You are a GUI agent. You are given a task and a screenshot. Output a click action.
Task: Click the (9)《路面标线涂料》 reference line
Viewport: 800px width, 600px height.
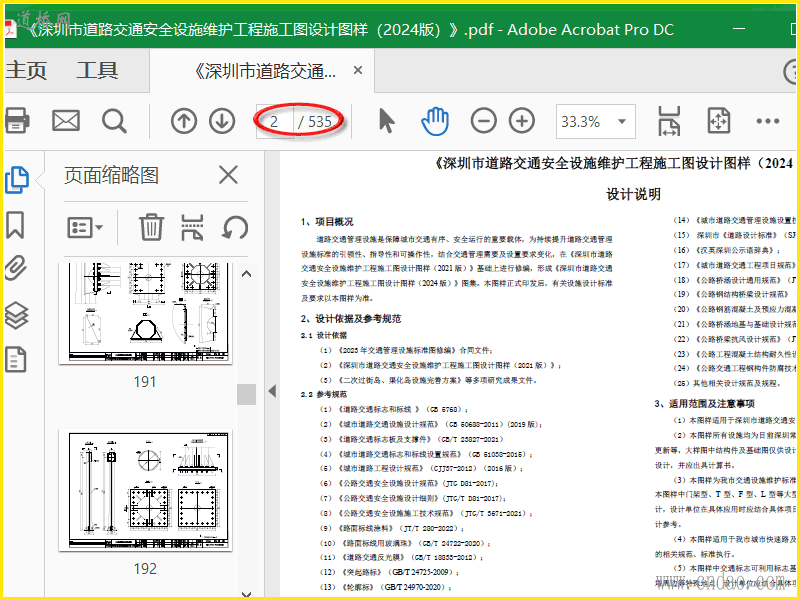(392, 528)
